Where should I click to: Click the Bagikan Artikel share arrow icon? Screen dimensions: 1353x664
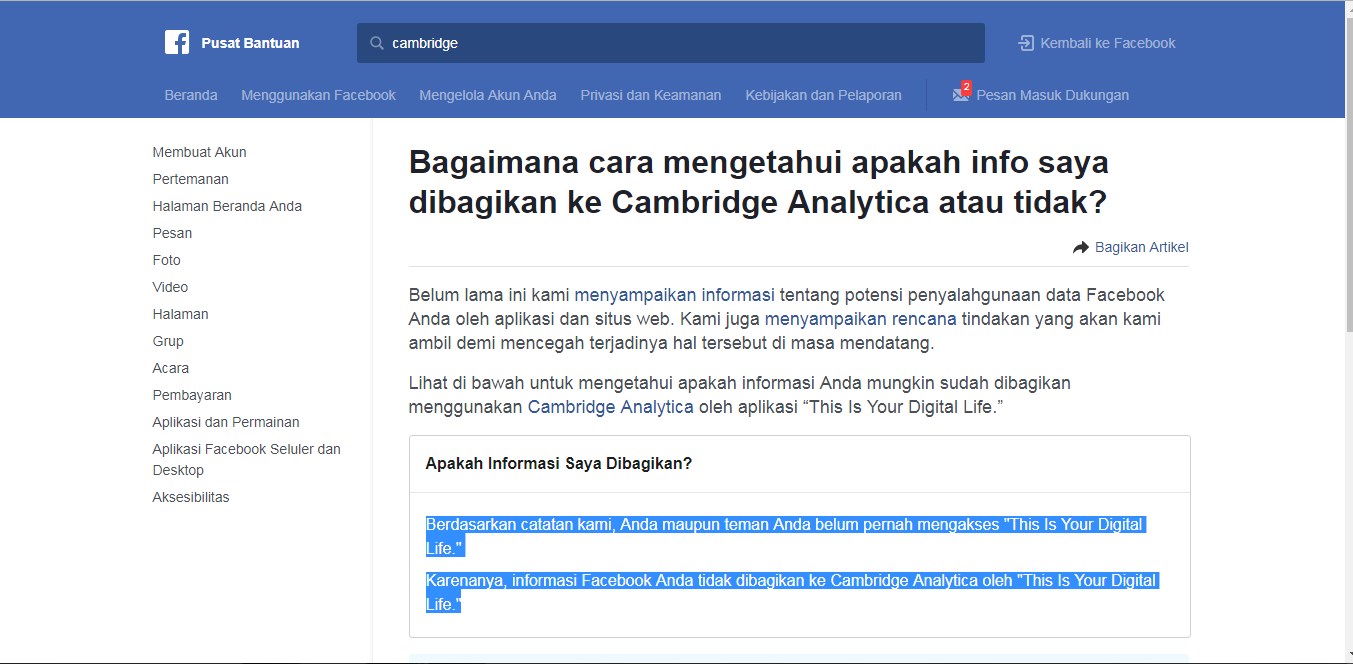[1081, 248]
